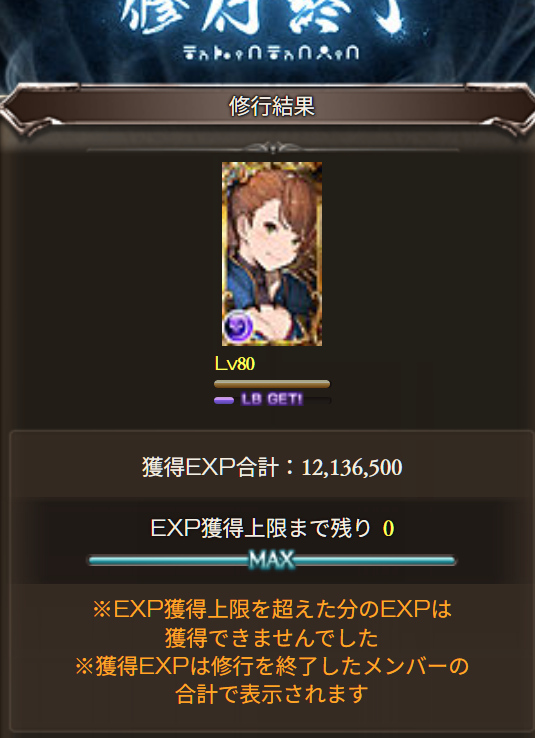Click the LB GET! text label
This screenshot has width=535, height=738.
(x=271, y=400)
